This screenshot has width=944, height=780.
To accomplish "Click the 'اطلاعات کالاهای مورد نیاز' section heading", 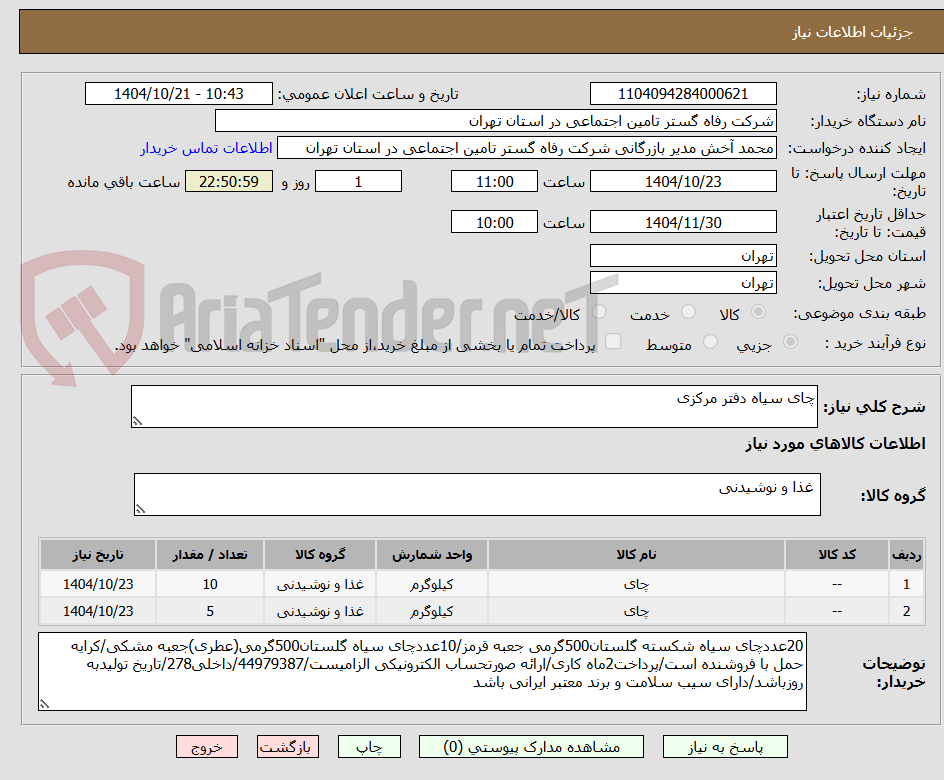I will pyautogui.click(x=835, y=444).
